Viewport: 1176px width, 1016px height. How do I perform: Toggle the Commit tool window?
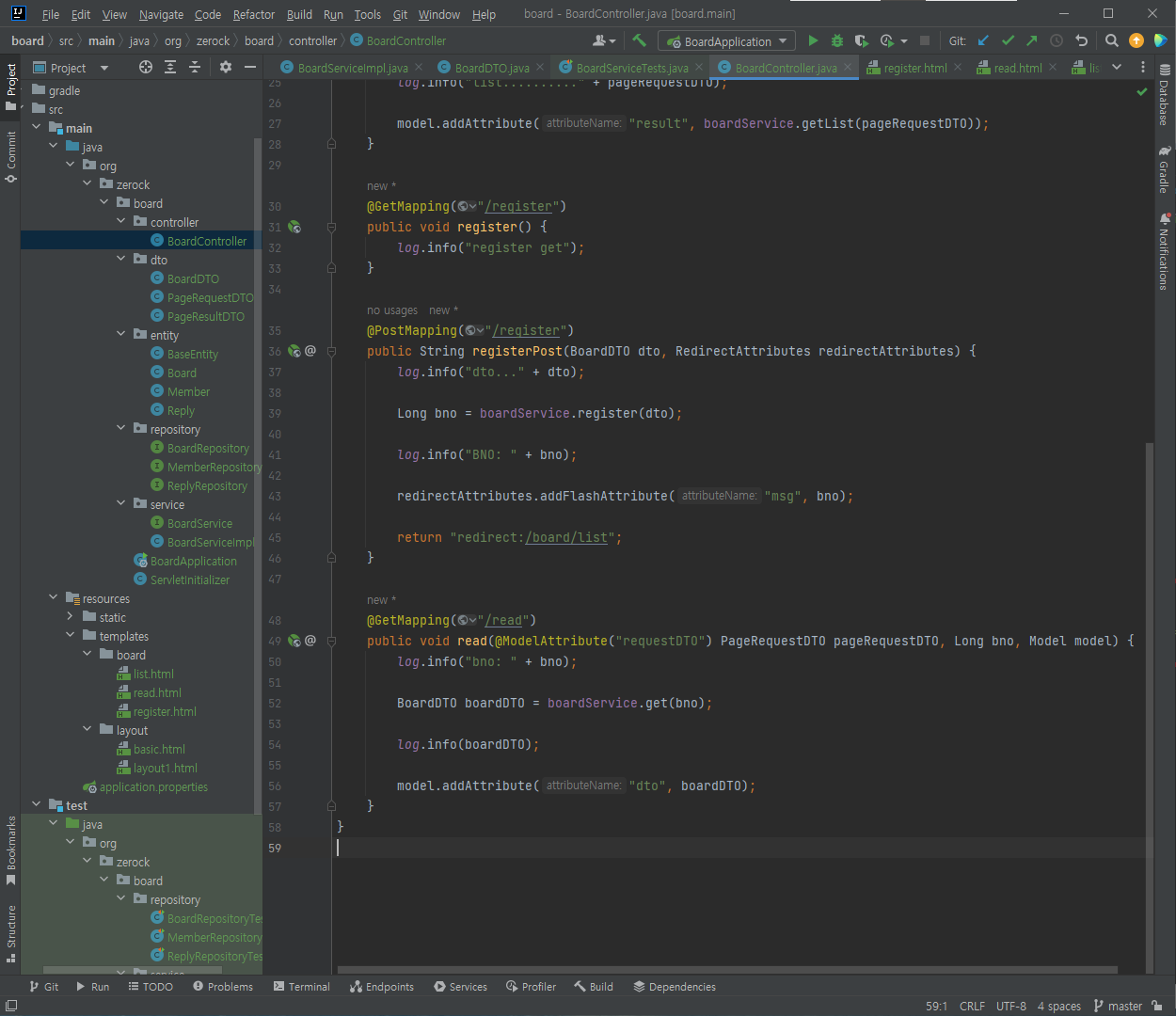click(11, 156)
